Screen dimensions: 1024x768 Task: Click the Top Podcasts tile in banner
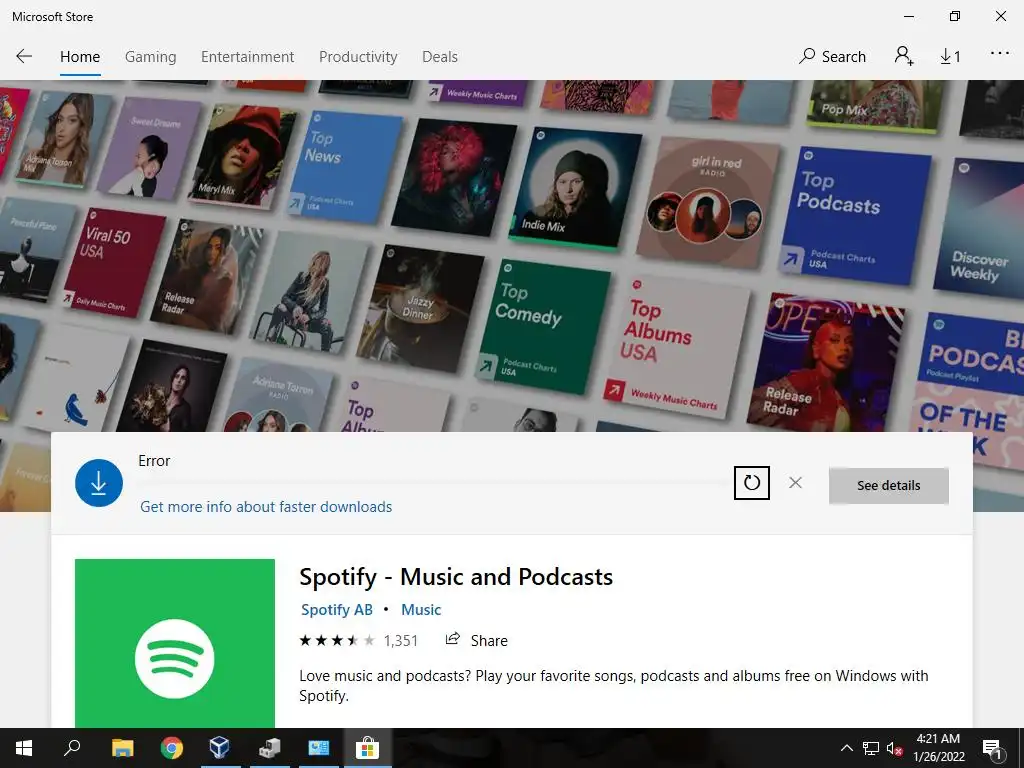point(855,216)
